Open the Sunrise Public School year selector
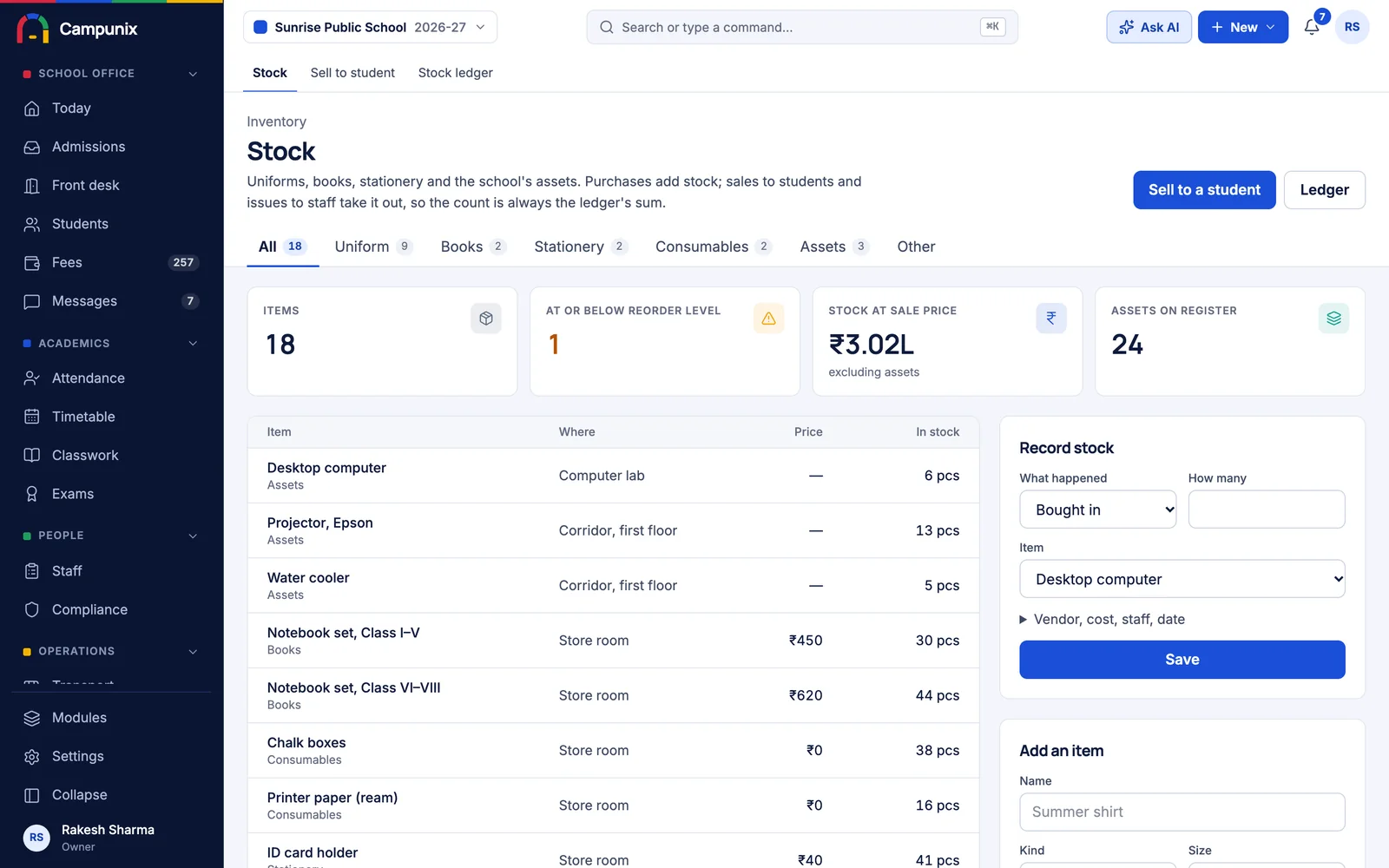This screenshot has width=1389, height=868. [x=370, y=27]
